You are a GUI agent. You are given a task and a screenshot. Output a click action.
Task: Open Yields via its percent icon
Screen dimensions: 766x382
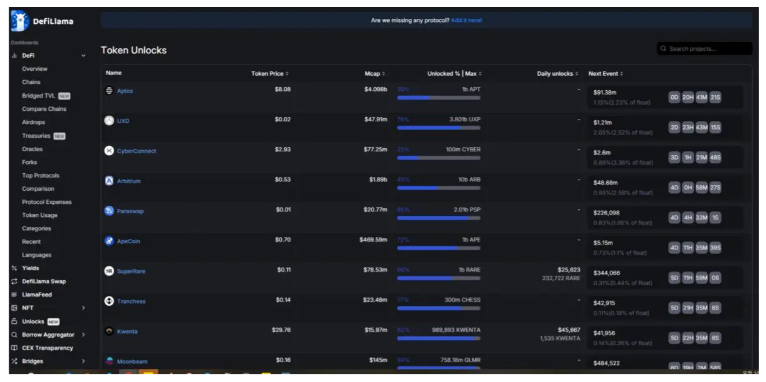[14, 268]
